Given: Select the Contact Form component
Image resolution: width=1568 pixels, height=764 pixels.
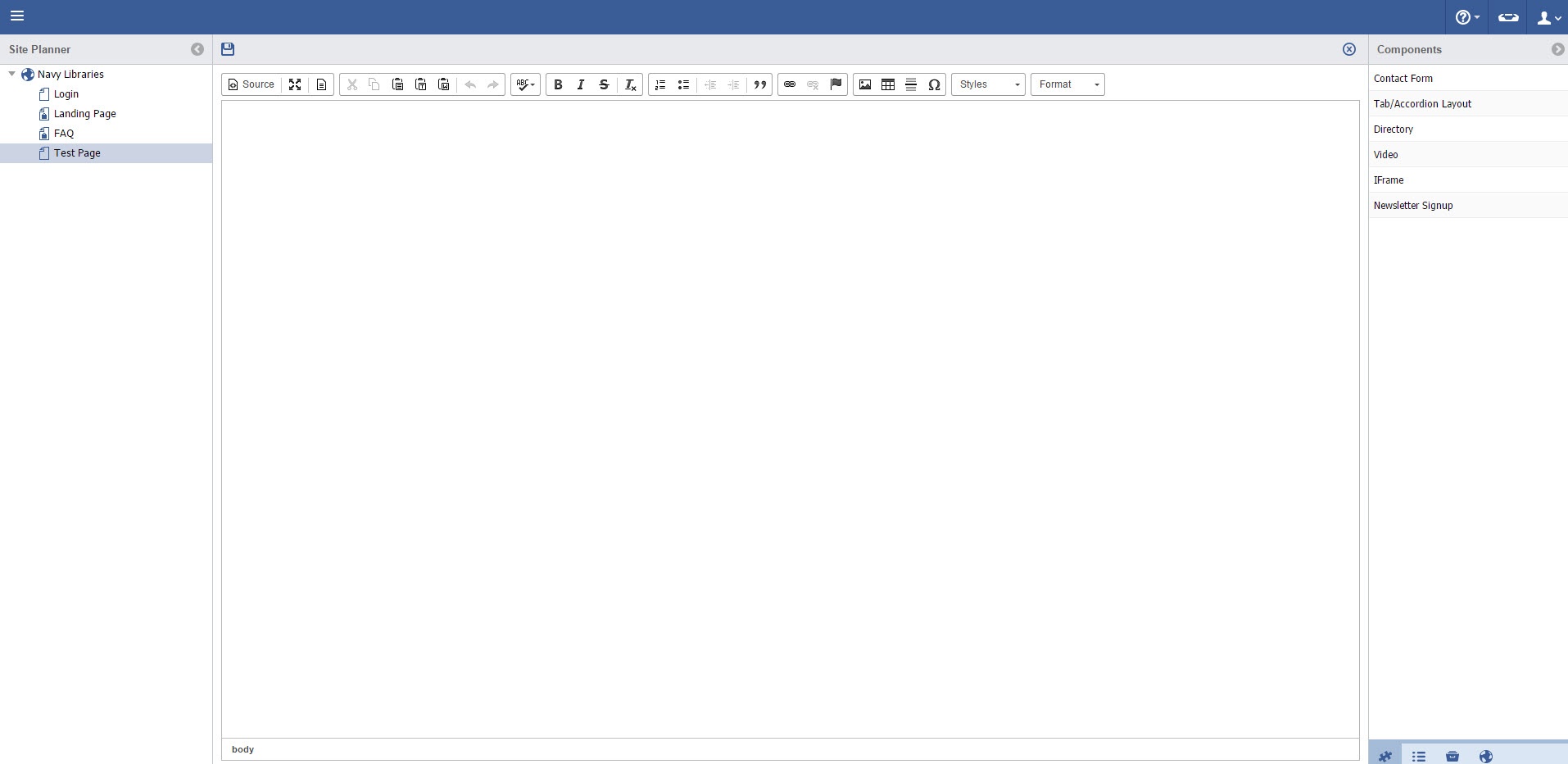Looking at the screenshot, I should (x=1403, y=79).
